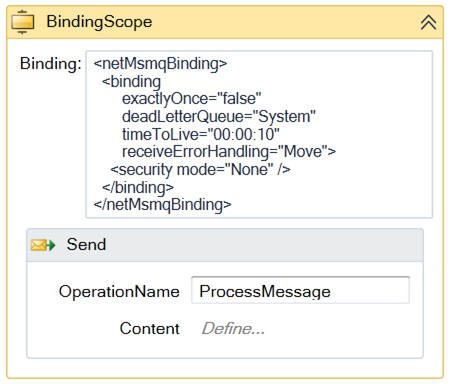Click inside the Binding XML text box
The width and height of the screenshot is (450, 384).
click(259, 134)
